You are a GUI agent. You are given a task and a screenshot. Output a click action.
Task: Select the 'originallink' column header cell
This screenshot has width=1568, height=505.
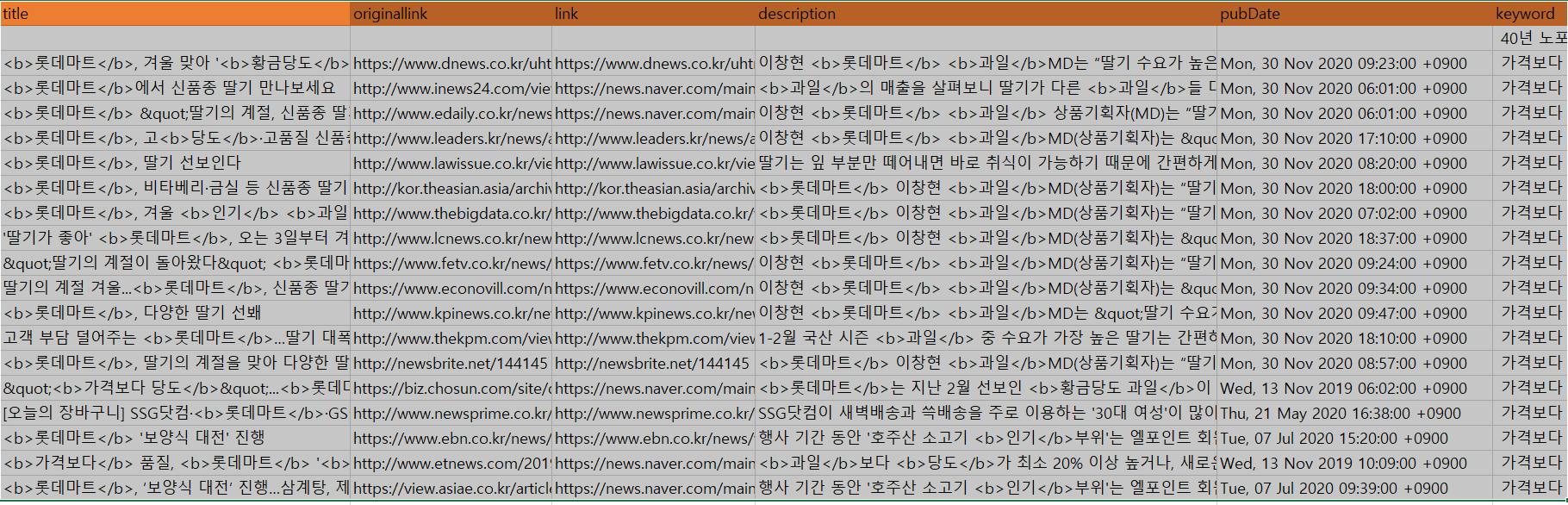[451, 14]
